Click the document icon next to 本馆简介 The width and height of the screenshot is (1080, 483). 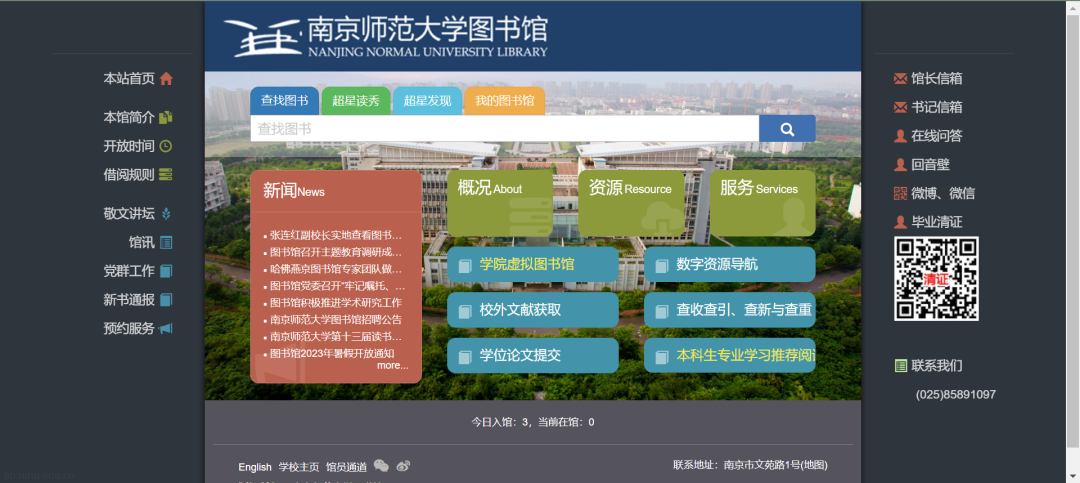pyautogui.click(x=165, y=118)
